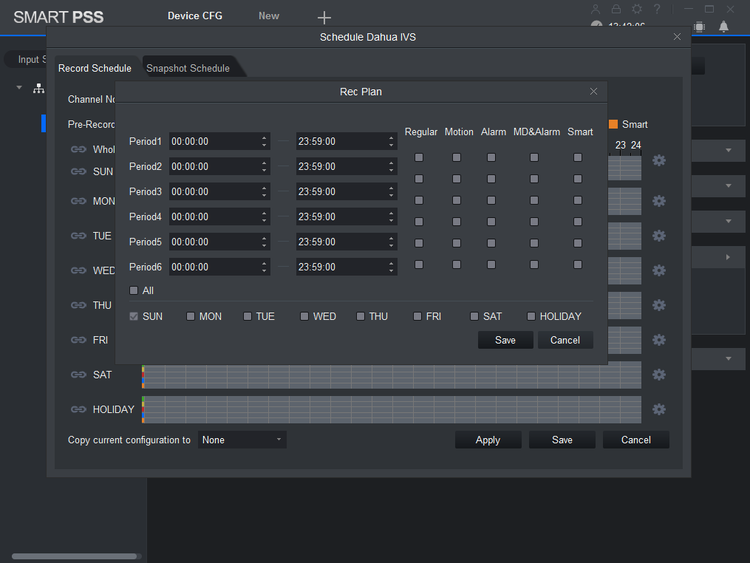Enable the All days checkbox
The image size is (750, 563).
[135, 291]
